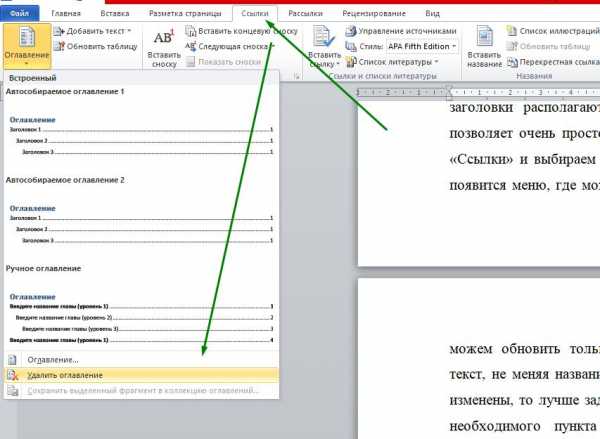Switch to the Рецензирование tab
Screen dimensions: 600x439
[374, 13]
